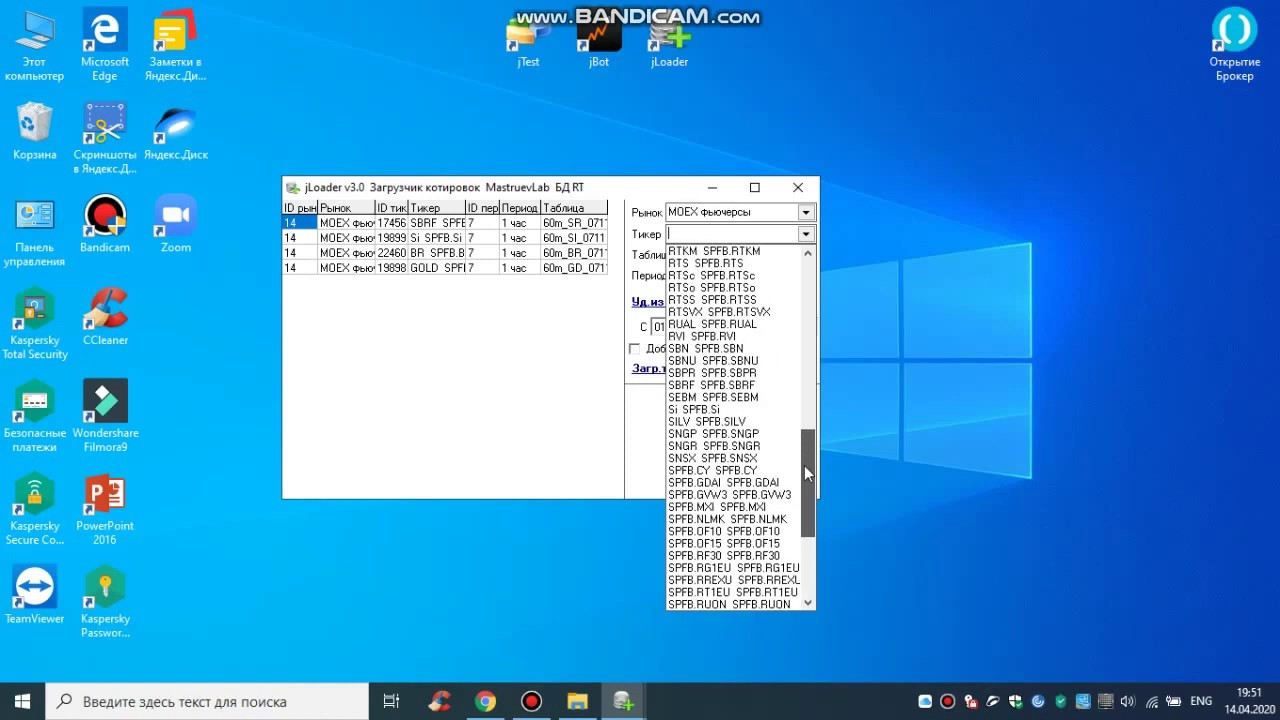Screen dimensions: 1280x720
Task: Select the jLoader desktop shortcut
Action: pyautogui.click(x=669, y=38)
